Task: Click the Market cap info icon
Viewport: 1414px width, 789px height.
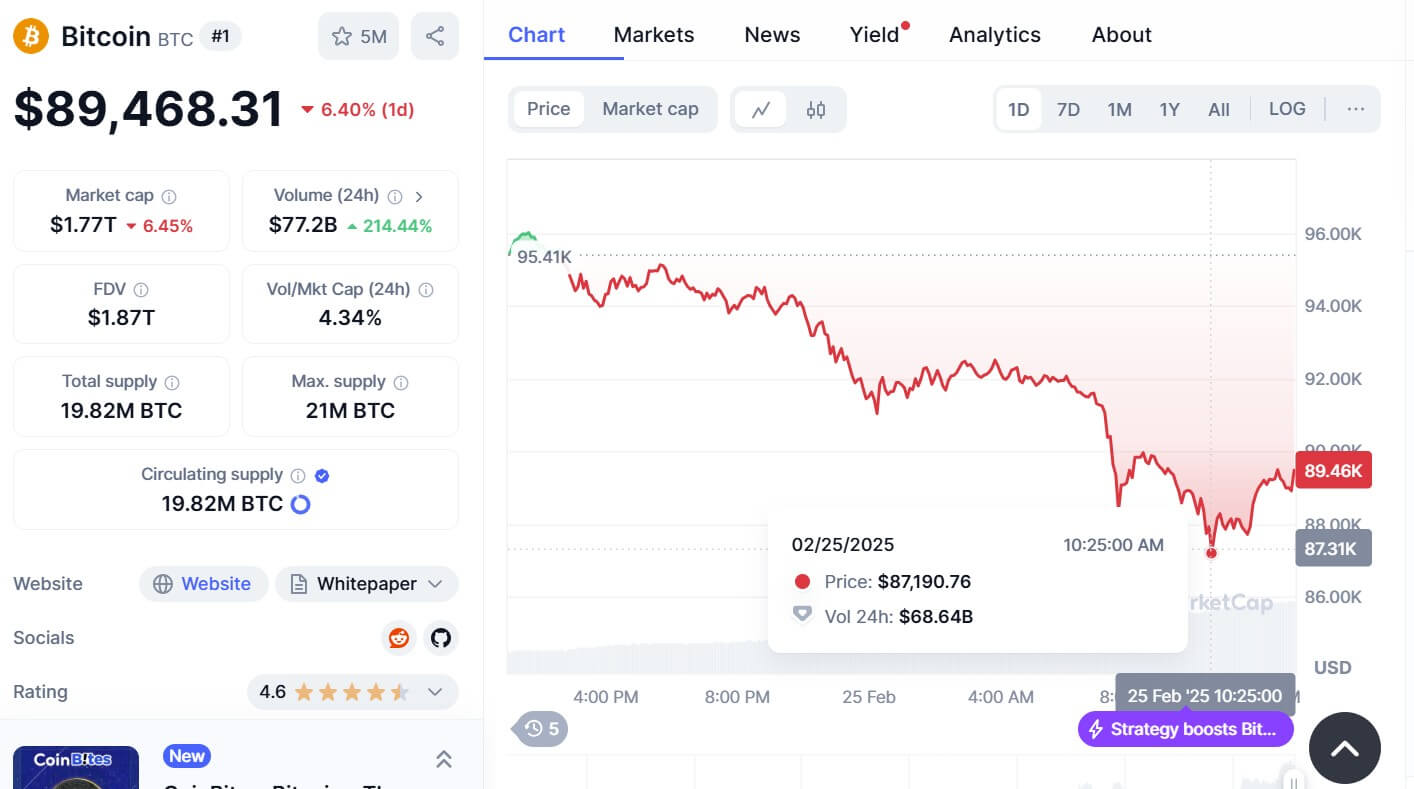Action: tap(169, 197)
